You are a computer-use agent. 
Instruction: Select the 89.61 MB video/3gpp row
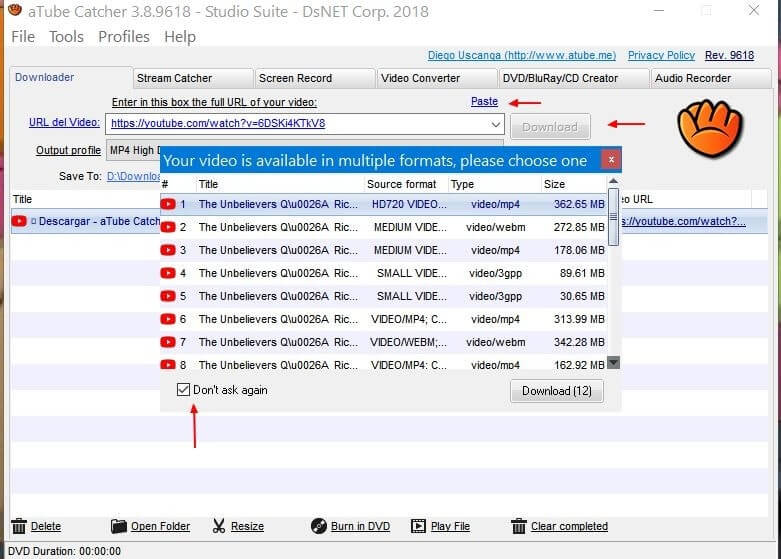coord(384,273)
